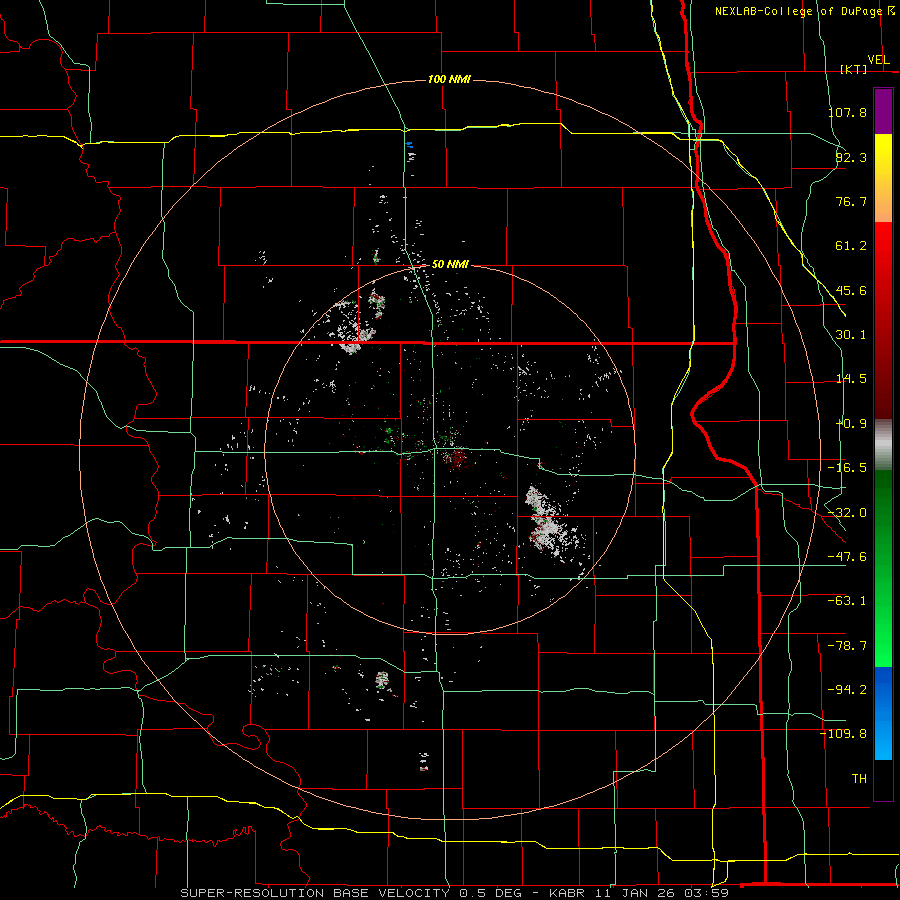Screen dimensions: 900x900
Task: Select the -16.5 scale value
Action: tap(847, 468)
